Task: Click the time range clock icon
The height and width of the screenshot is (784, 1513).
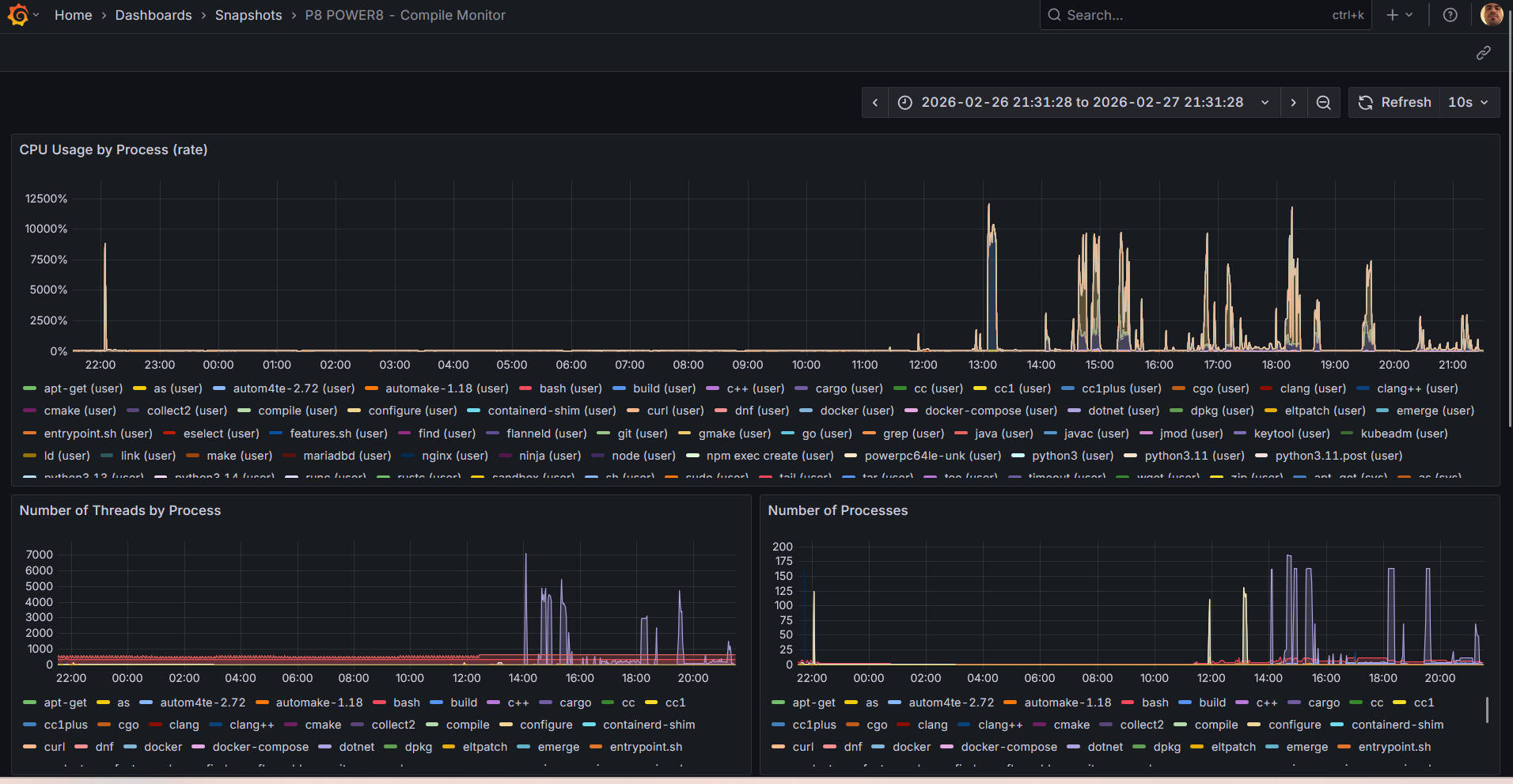Action: click(904, 102)
